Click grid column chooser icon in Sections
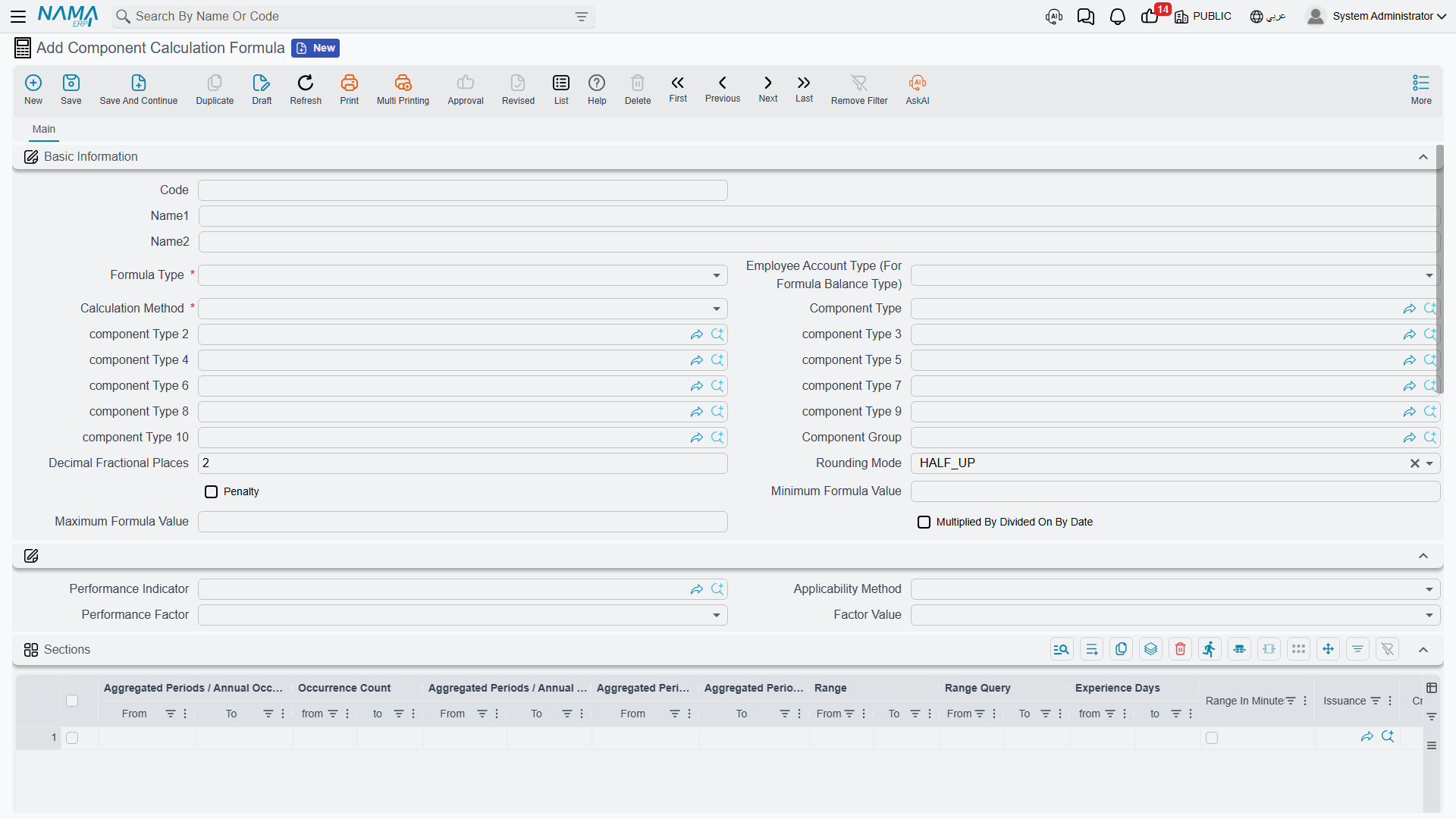 click(x=1432, y=688)
